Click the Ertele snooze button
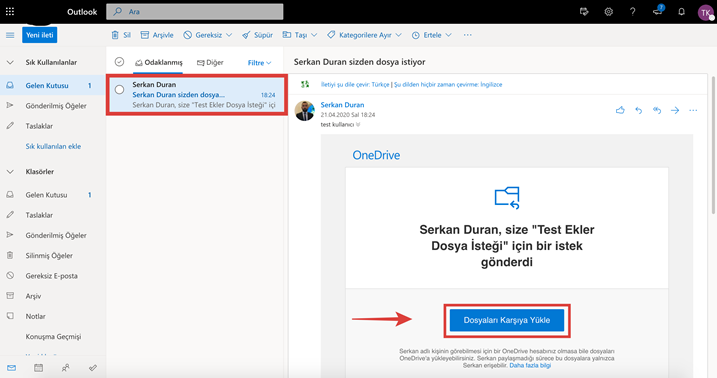717x378 pixels. click(x=426, y=35)
